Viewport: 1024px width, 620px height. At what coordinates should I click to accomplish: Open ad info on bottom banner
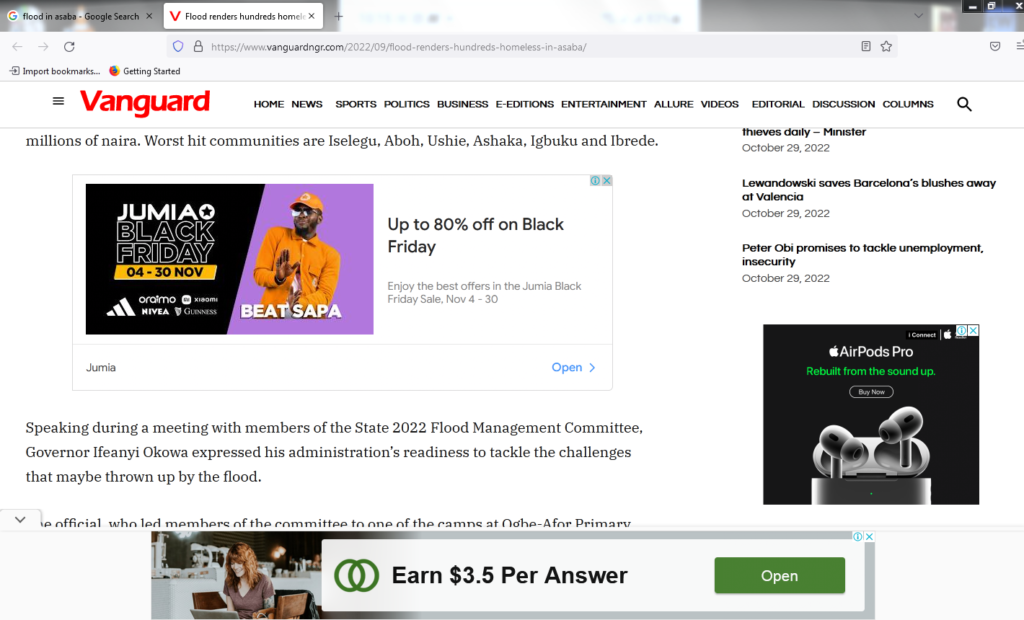coord(857,536)
